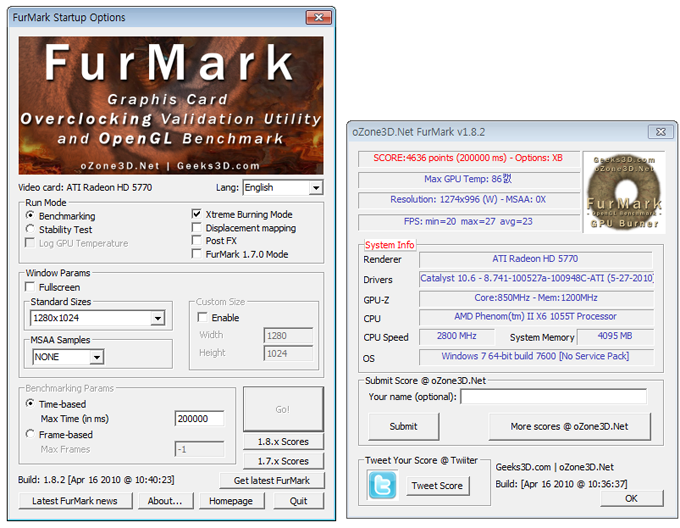The width and height of the screenshot is (680, 528).
Task: Click the Go! button
Action: pos(283,409)
